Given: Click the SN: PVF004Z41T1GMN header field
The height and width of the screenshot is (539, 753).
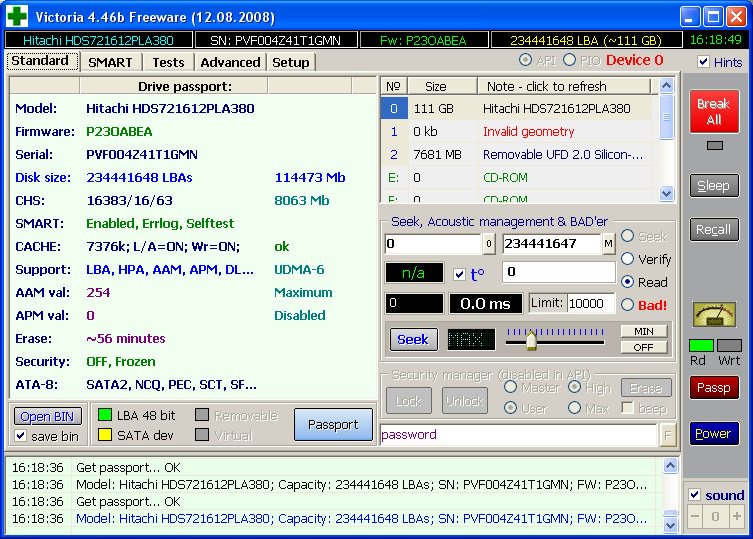Looking at the screenshot, I should [276, 40].
